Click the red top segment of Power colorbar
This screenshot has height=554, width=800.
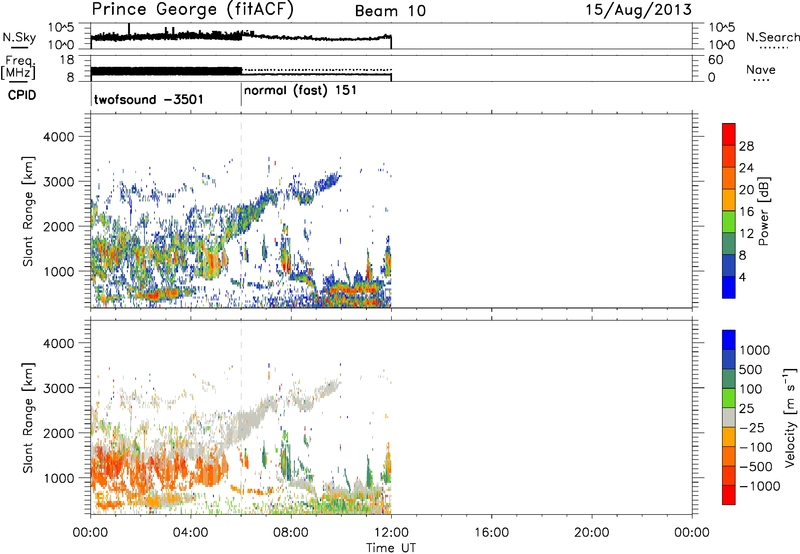pos(729,135)
